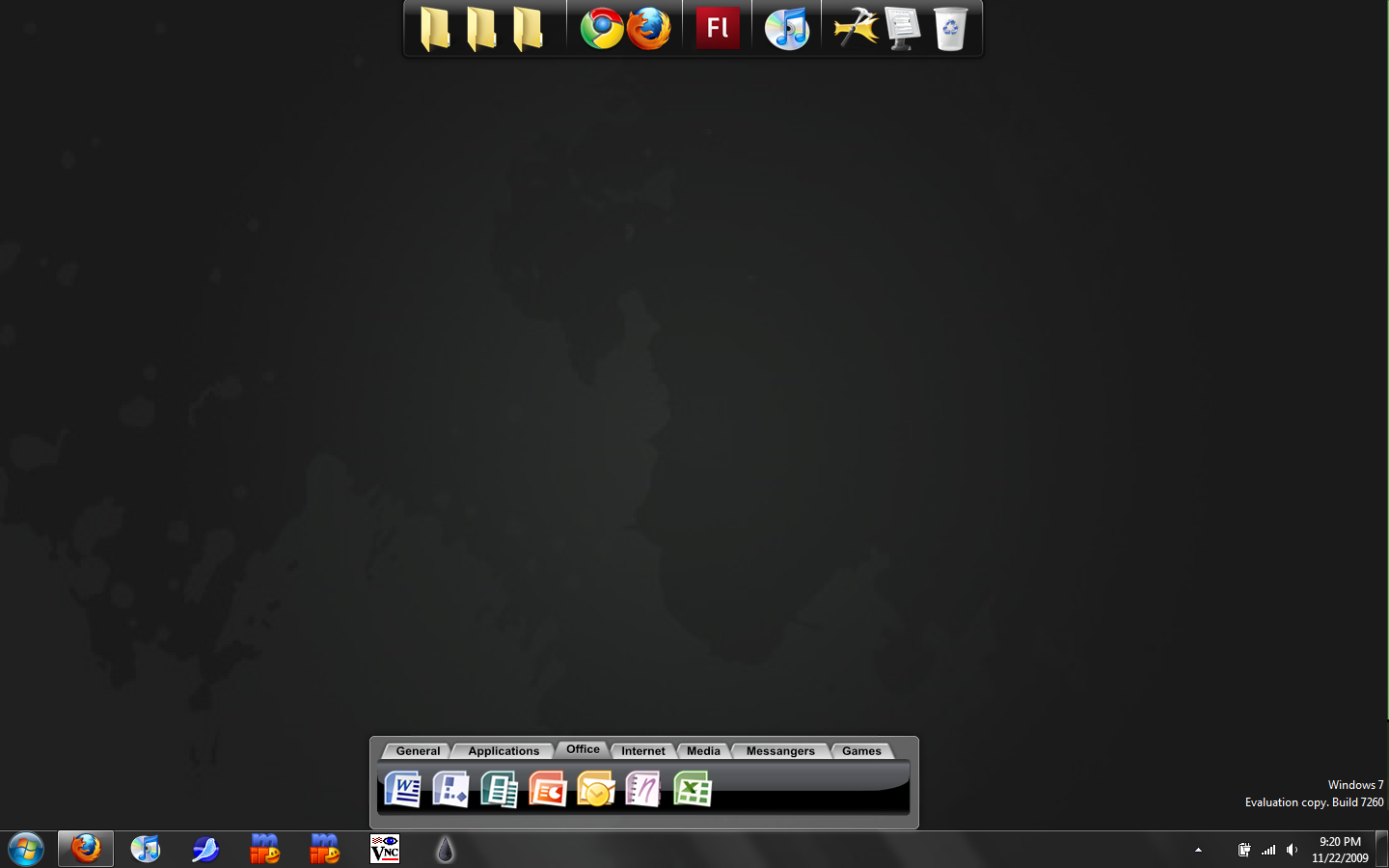Open the Windows Start menu
Image resolution: width=1389 pixels, height=868 pixels.
pyautogui.click(x=26, y=850)
